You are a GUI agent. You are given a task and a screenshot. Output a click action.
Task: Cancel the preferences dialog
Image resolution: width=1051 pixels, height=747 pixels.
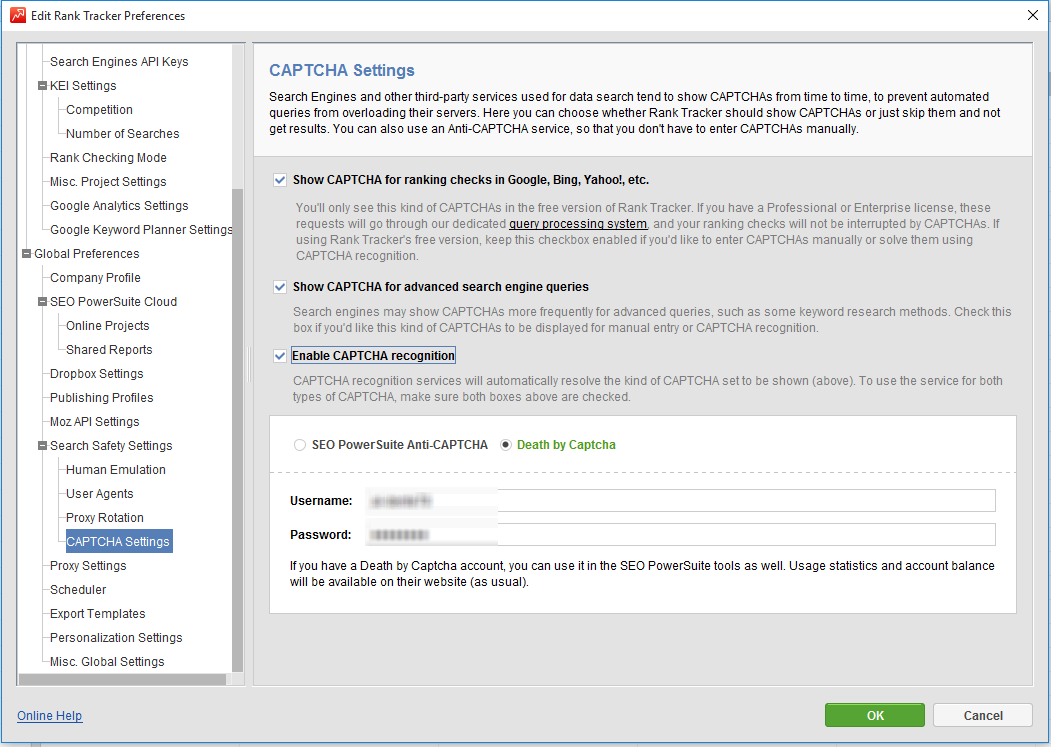983,715
